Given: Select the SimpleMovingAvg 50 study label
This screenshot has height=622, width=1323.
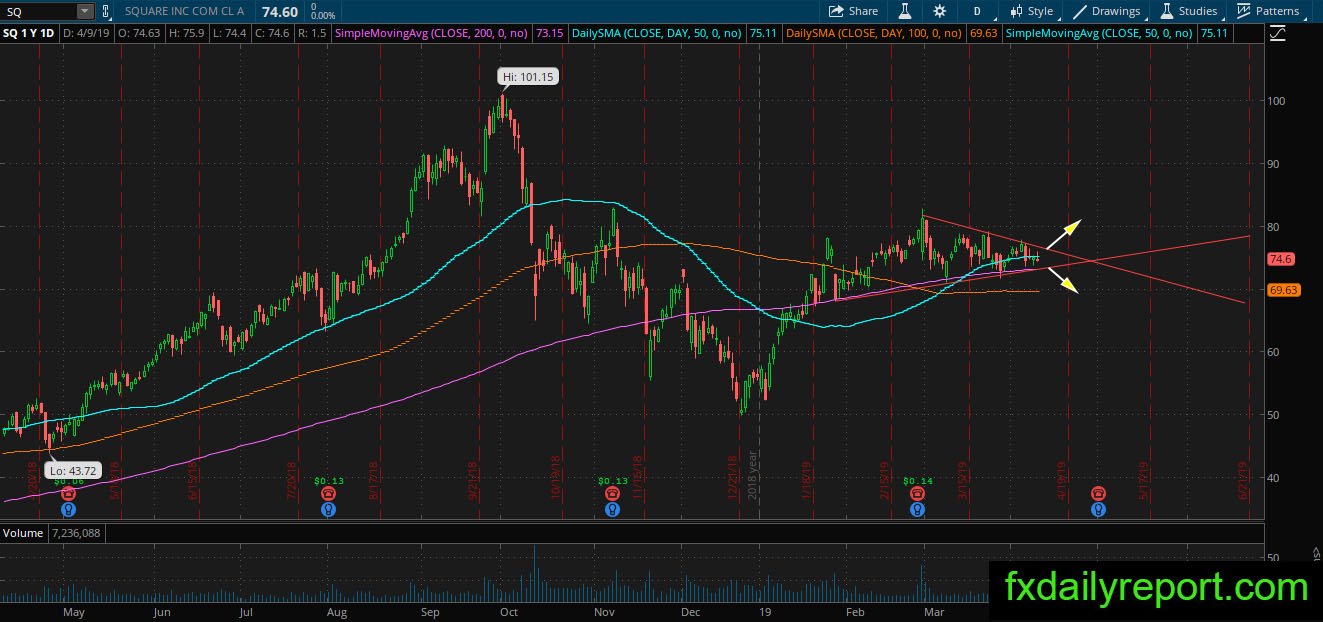Looking at the screenshot, I should click(x=1099, y=33).
